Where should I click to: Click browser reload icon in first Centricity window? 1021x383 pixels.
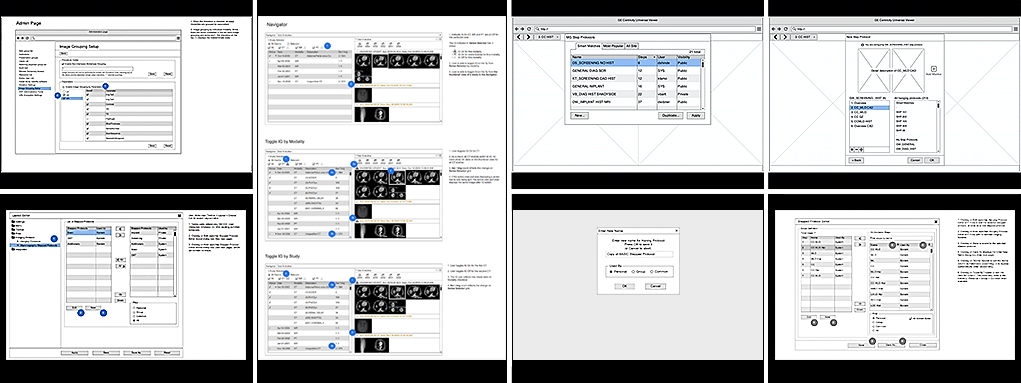[x=529, y=29]
